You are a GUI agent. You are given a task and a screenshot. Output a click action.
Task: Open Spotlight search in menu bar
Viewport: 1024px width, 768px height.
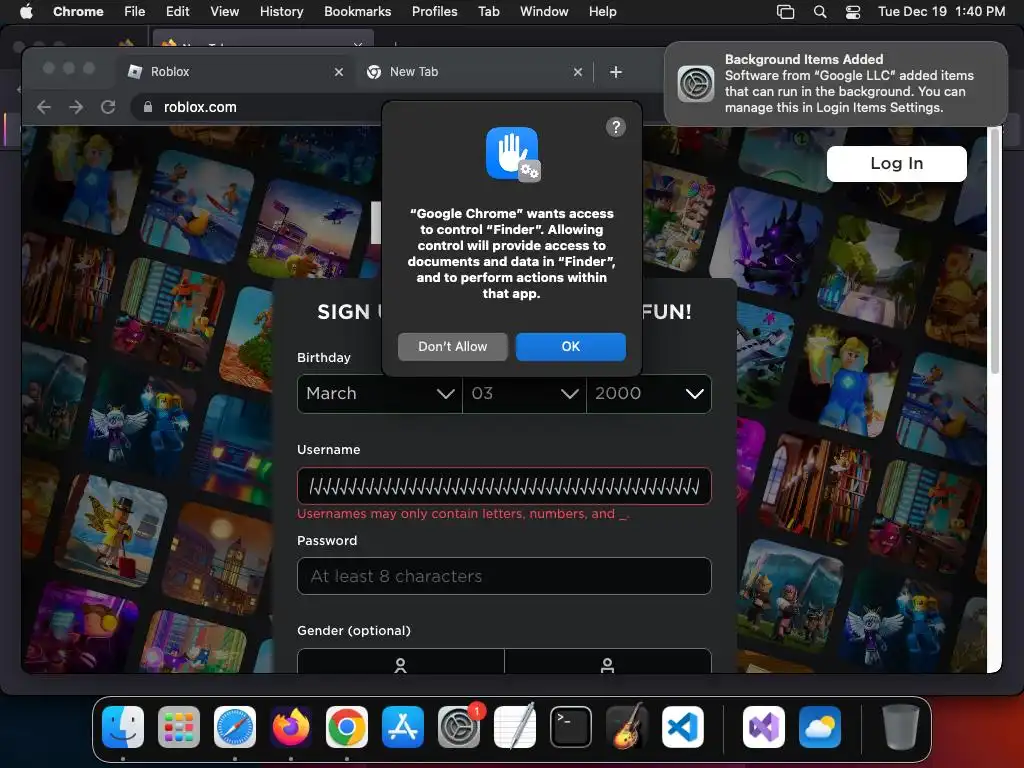820,12
